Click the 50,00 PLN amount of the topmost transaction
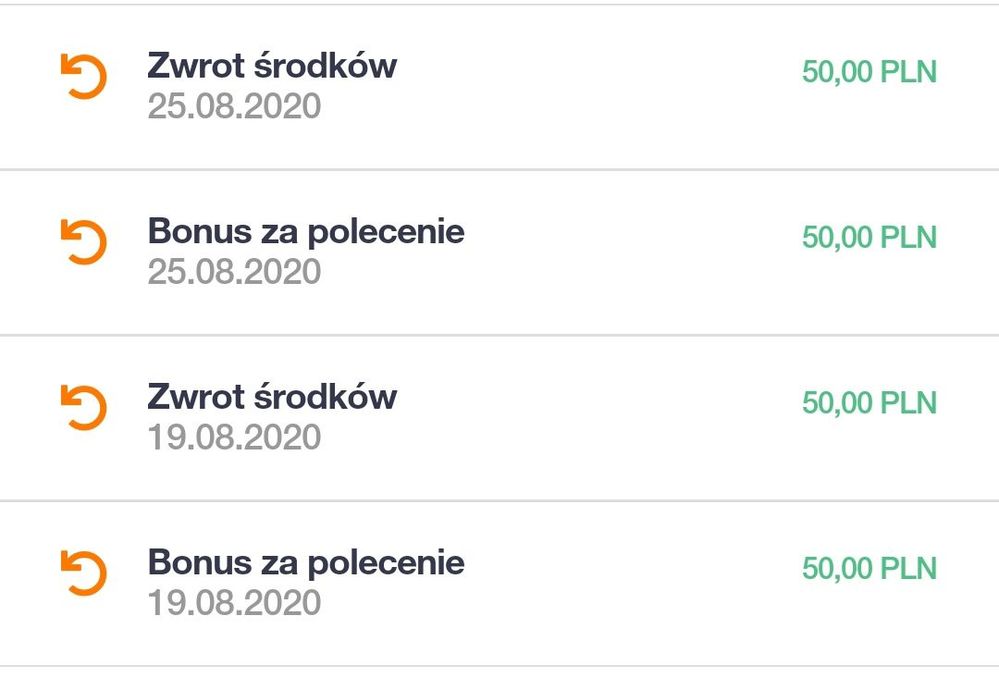The image size is (999, 677). (x=869, y=73)
